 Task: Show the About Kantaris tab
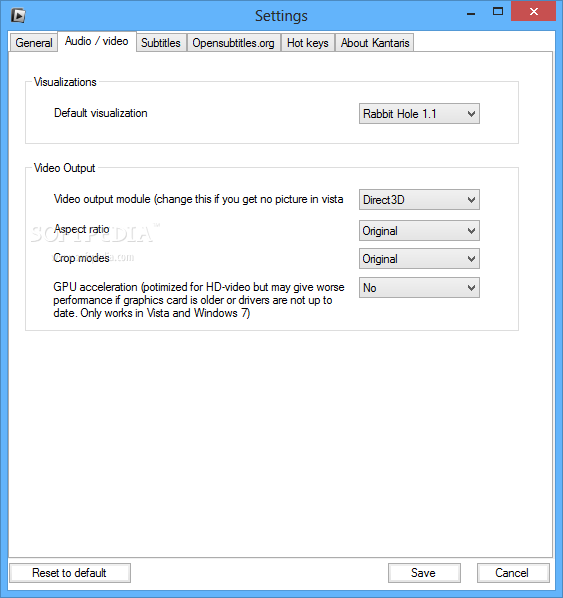pos(375,43)
